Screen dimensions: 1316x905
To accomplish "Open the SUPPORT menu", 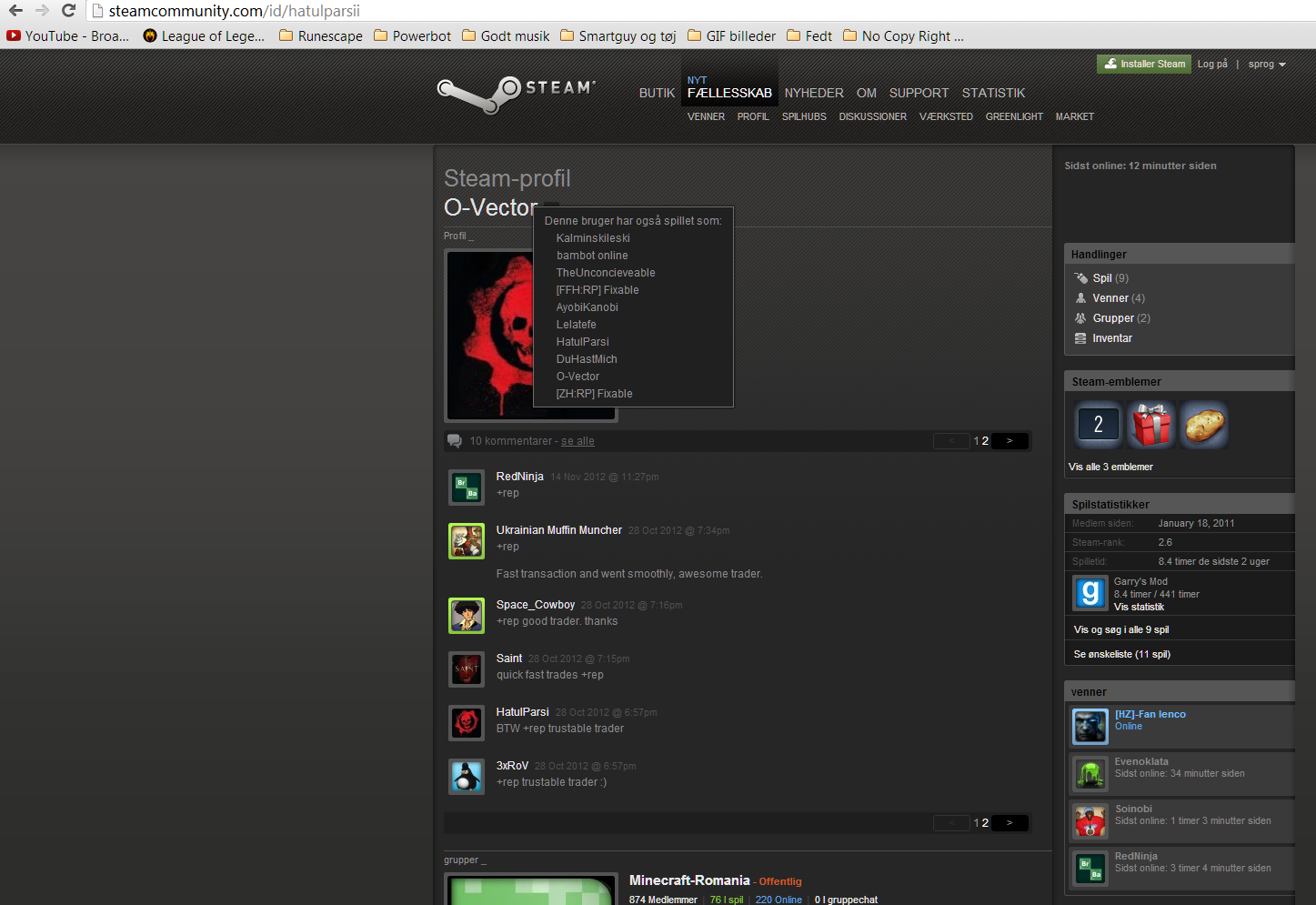I will 919,93.
